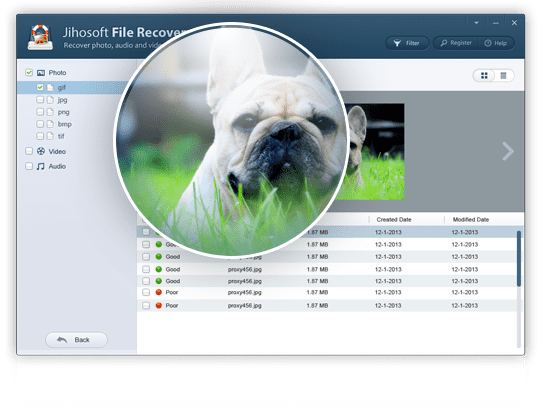Sort by Modified Date column header
The width and height of the screenshot is (544, 420).
(471, 220)
